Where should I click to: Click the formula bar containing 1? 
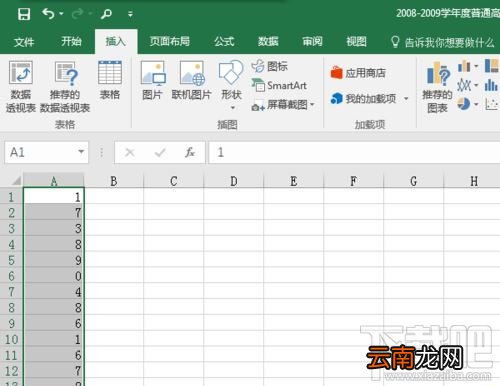click(x=354, y=153)
